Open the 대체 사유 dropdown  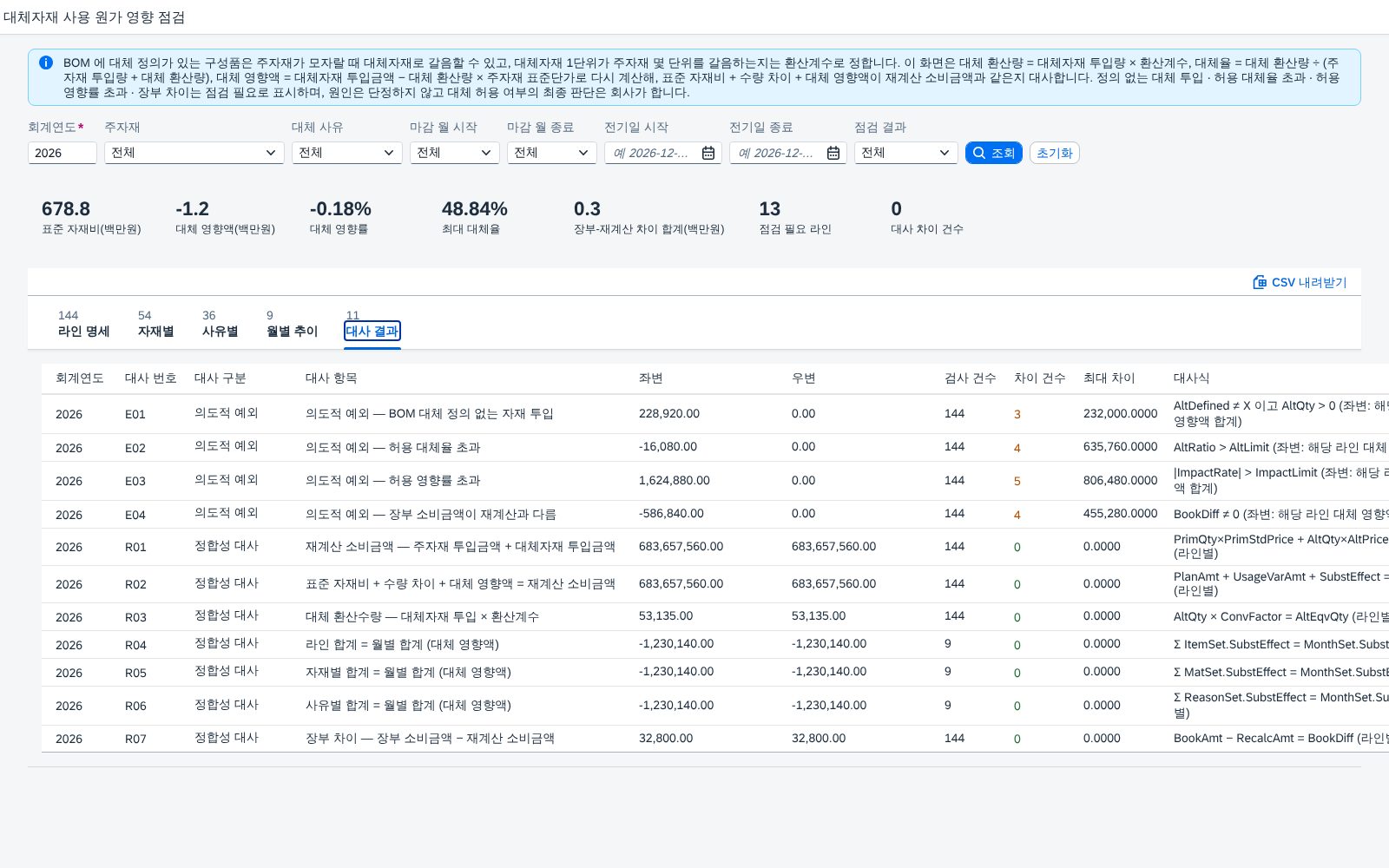(347, 153)
